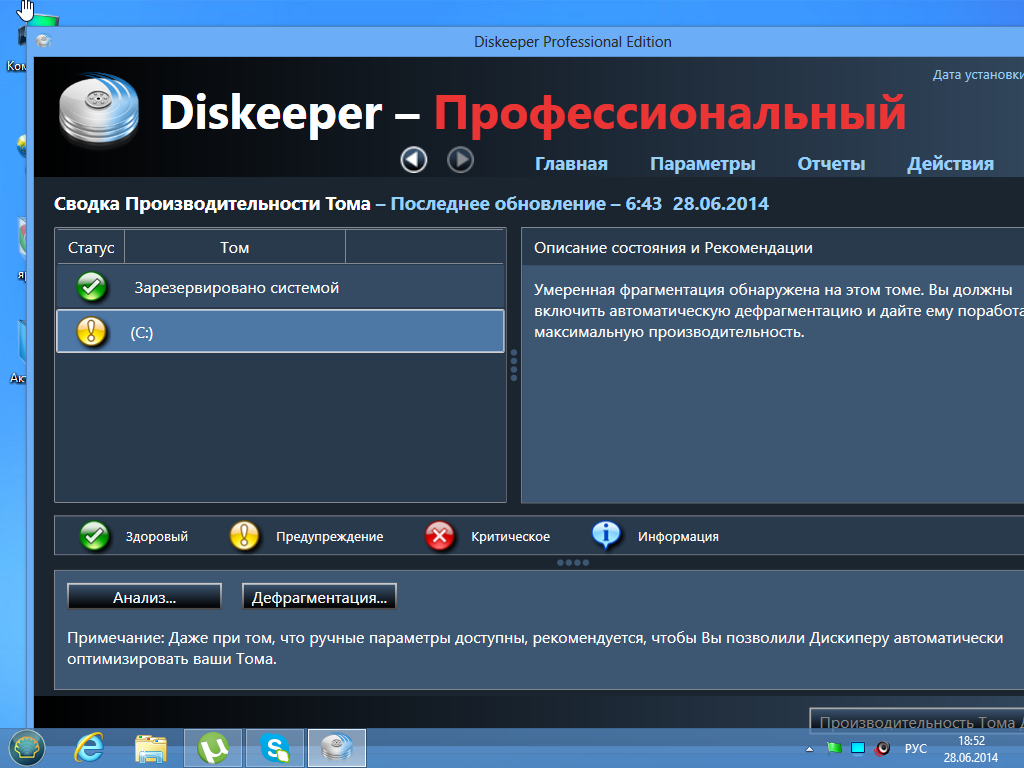Click the Дефрагментация... button
Image resolution: width=1024 pixels, height=768 pixels.
click(319, 597)
